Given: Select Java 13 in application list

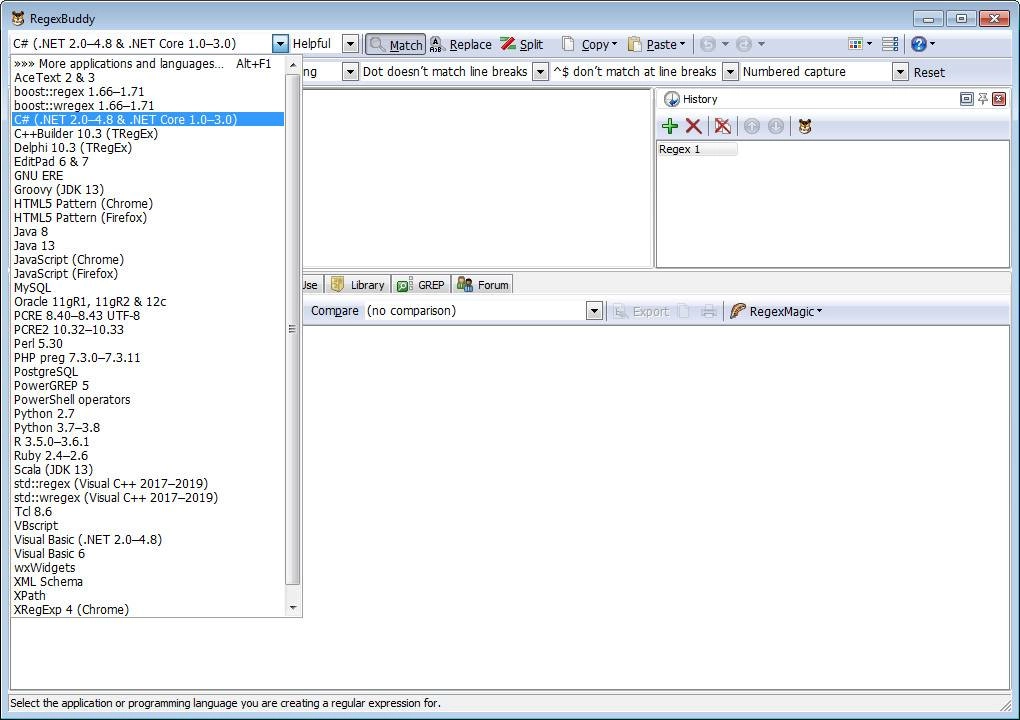Looking at the screenshot, I should 148,246.
